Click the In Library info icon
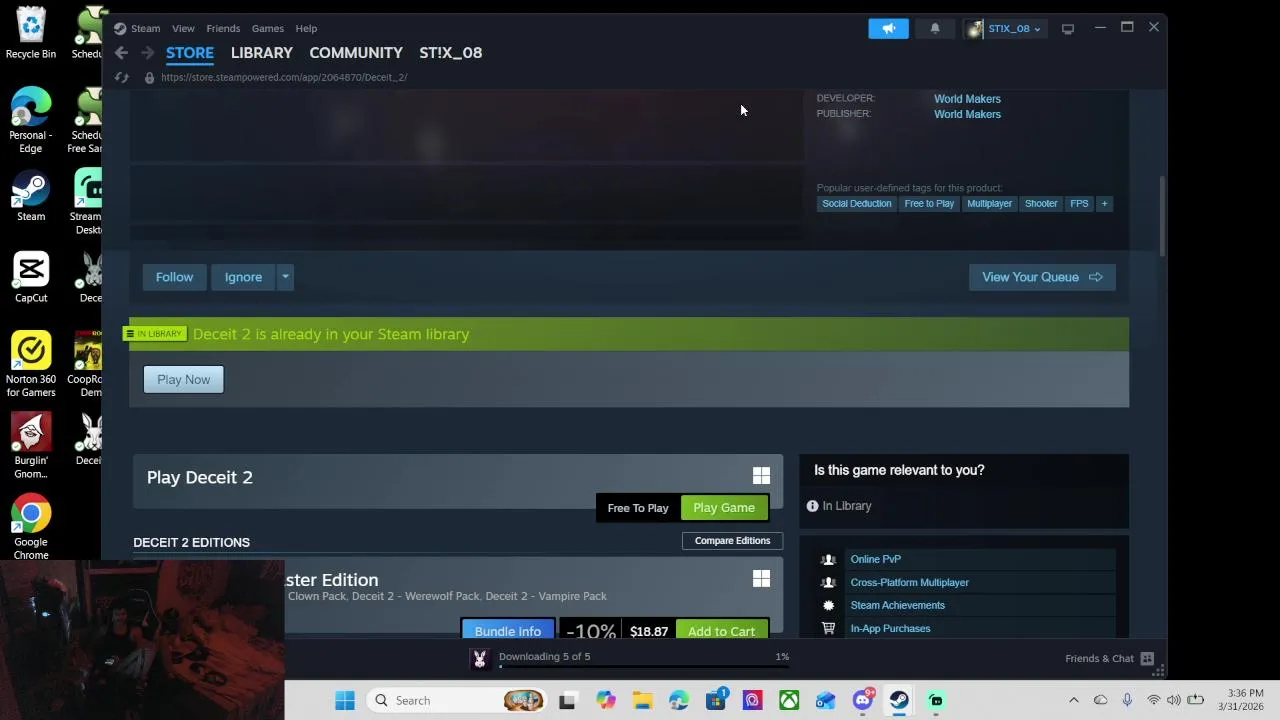The height and width of the screenshot is (720, 1280). pyautogui.click(x=812, y=506)
